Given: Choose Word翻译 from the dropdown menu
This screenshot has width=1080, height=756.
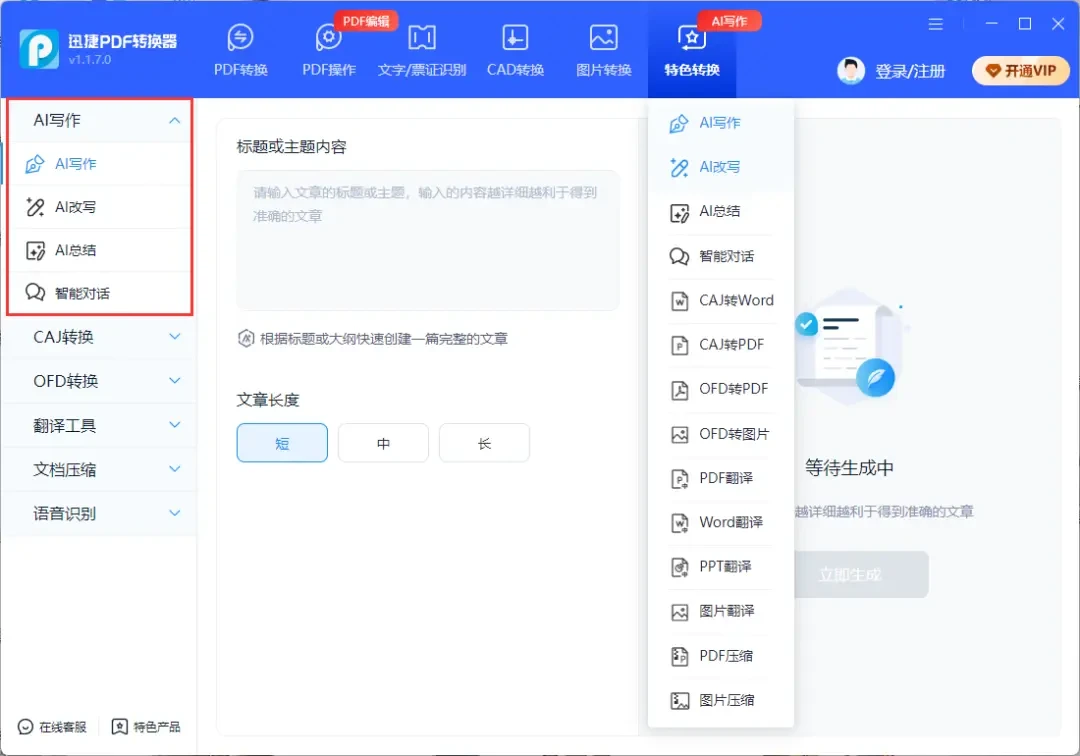Looking at the screenshot, I should [721, 523].
